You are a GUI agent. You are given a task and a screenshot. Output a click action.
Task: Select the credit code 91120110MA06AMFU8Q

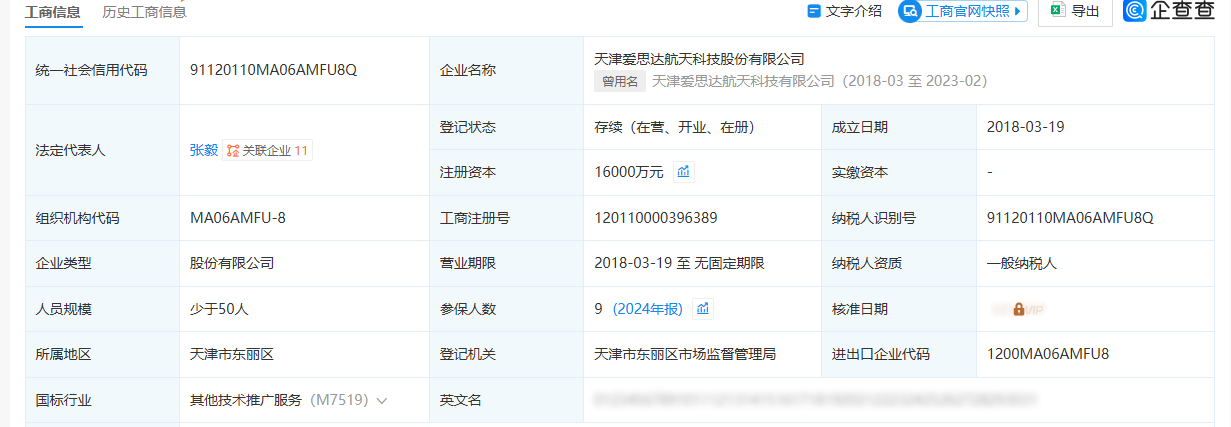click(x=273, y=70)
